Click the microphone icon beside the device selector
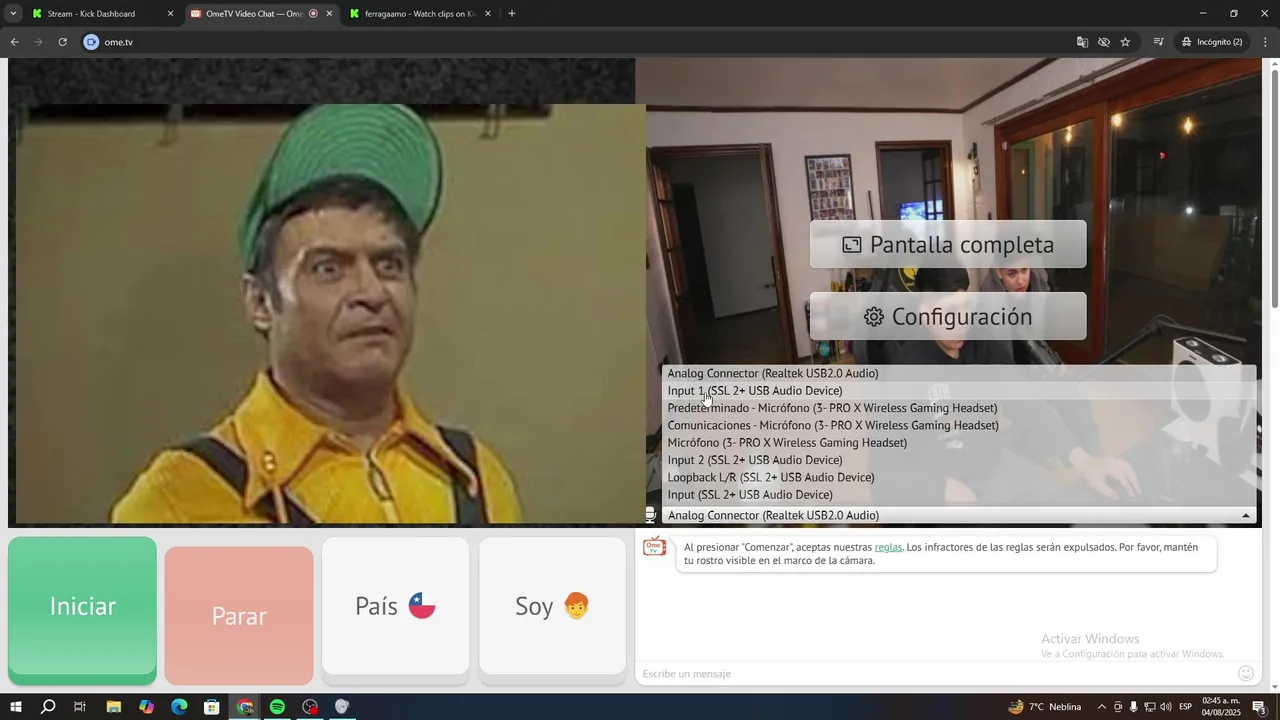 (x=650, y=515)
